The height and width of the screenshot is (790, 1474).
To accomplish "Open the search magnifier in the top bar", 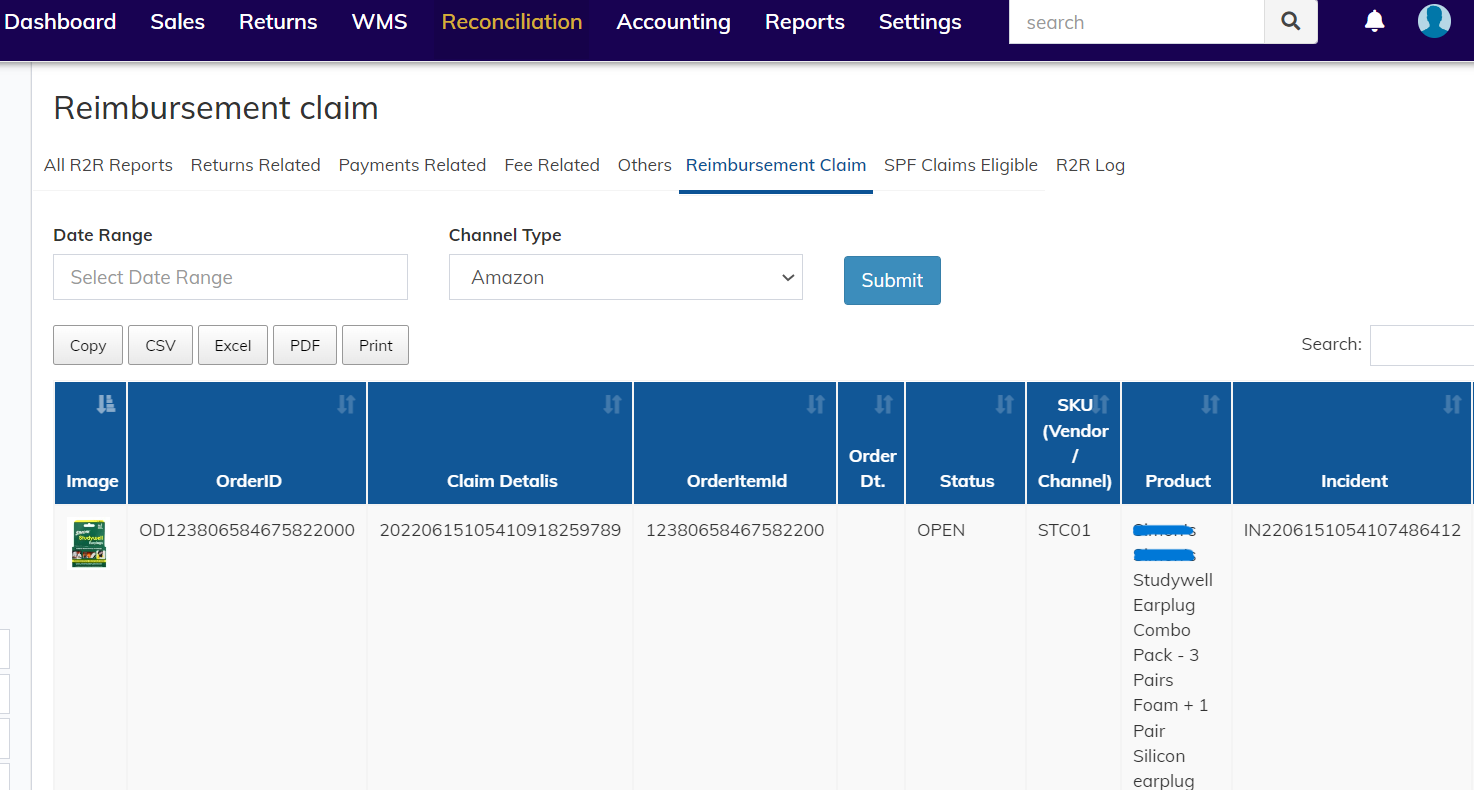I will (1290, 21).
